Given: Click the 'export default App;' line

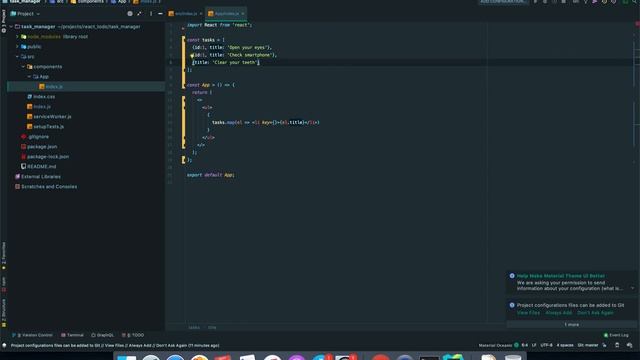Looking at the screenshot, I should point(211,175).
